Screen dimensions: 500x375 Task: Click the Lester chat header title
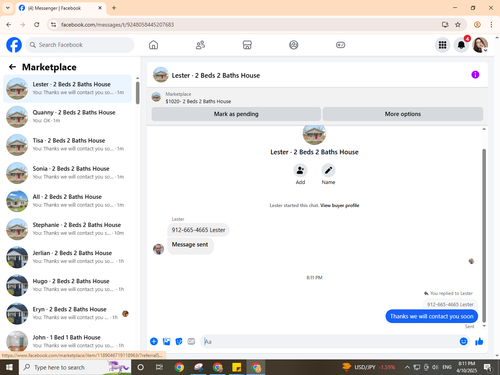(216, 75)
